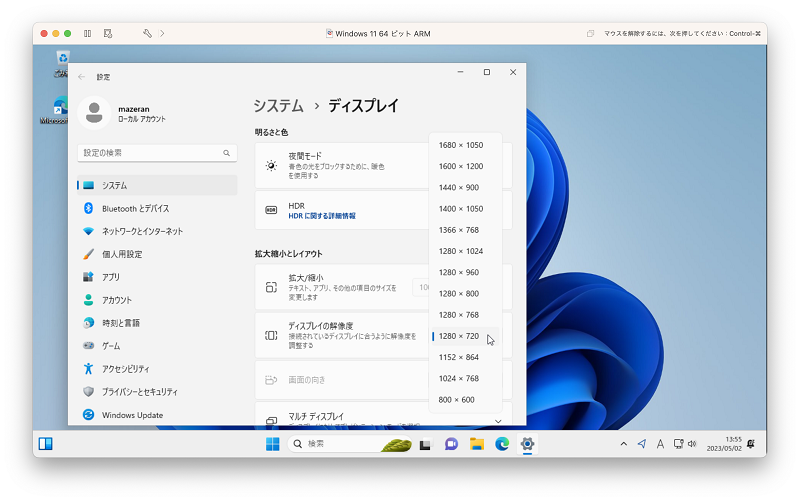
Task: Open Widgets panel on taskbar
Action: pos(45,444)
